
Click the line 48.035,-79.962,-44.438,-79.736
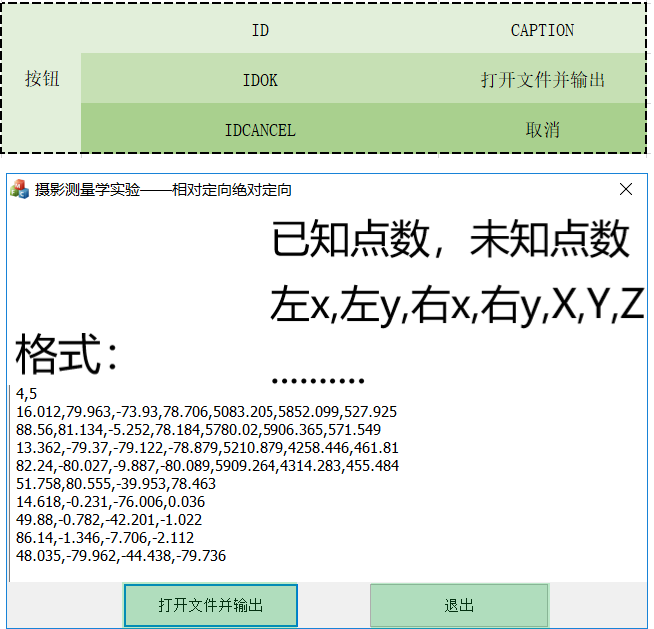pyautogui.click(x=121, y=555)
